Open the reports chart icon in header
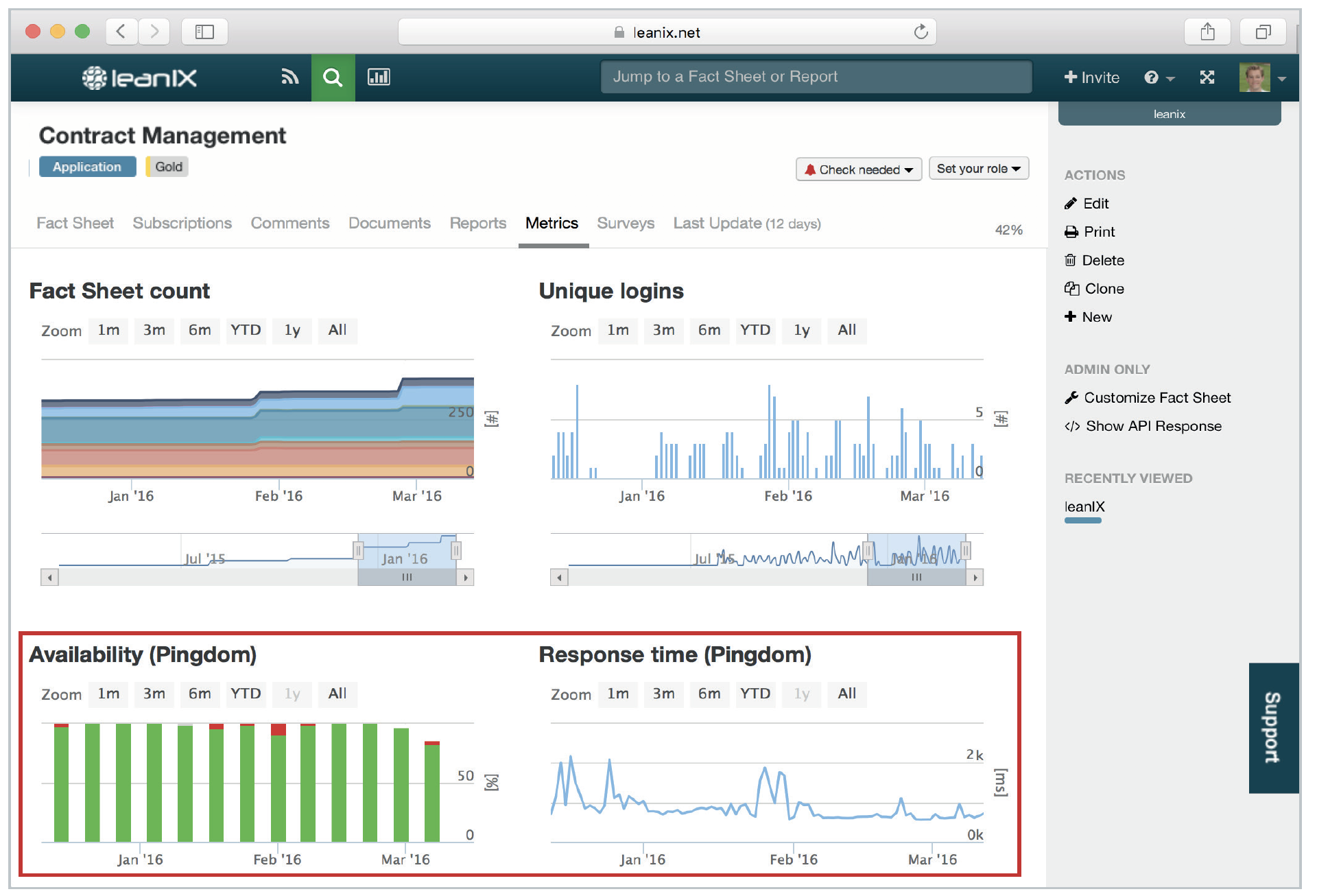Viewport: 1317px width, 896px height. 379,77
